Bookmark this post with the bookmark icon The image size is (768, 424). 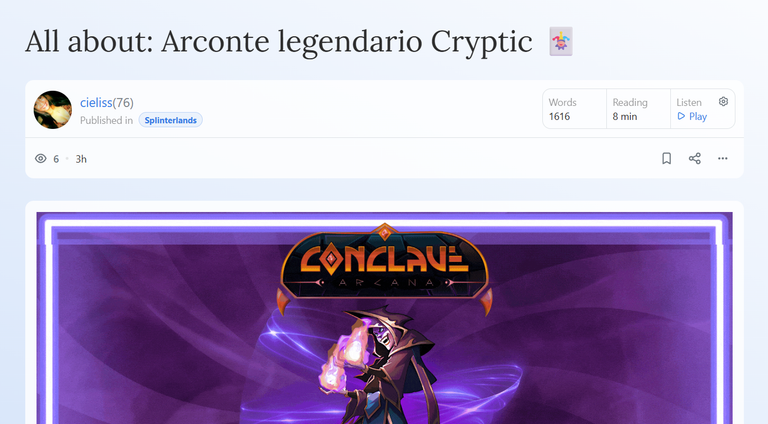tap(666, 158)
